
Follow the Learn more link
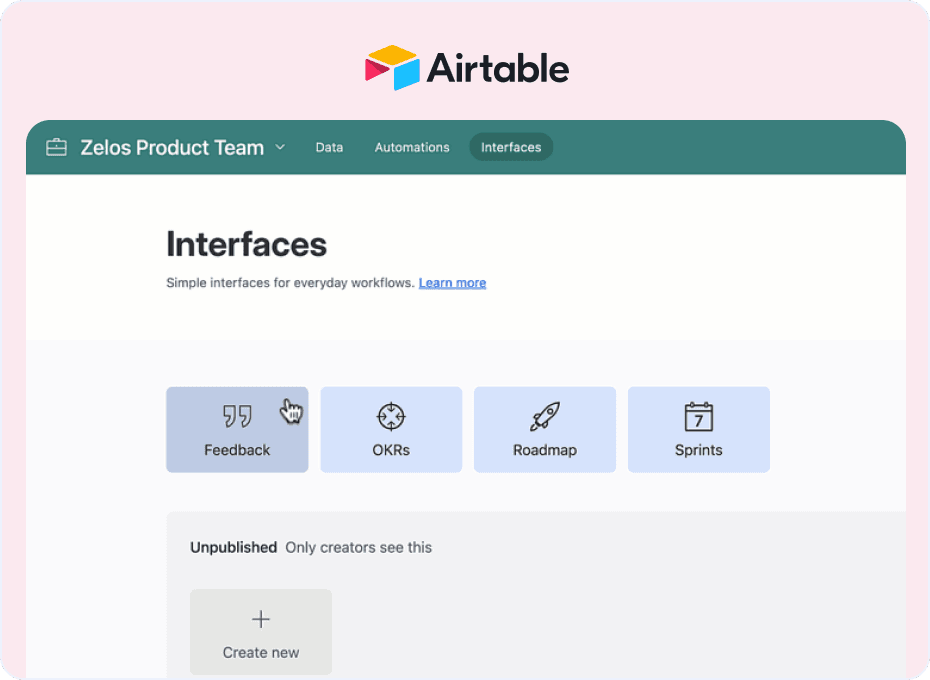coord(453,283)
